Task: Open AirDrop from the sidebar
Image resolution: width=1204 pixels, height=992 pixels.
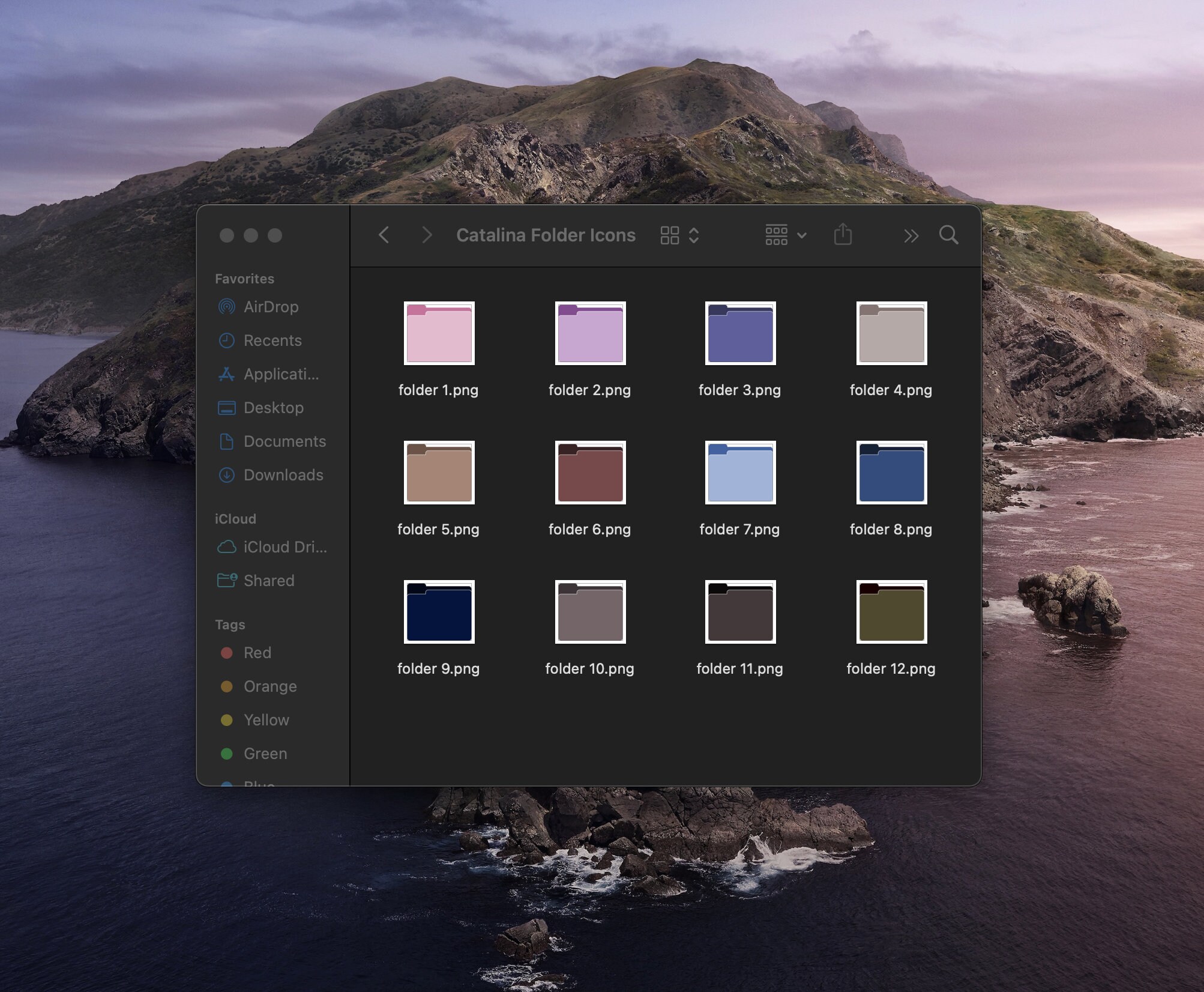Action: click(270, 307)
